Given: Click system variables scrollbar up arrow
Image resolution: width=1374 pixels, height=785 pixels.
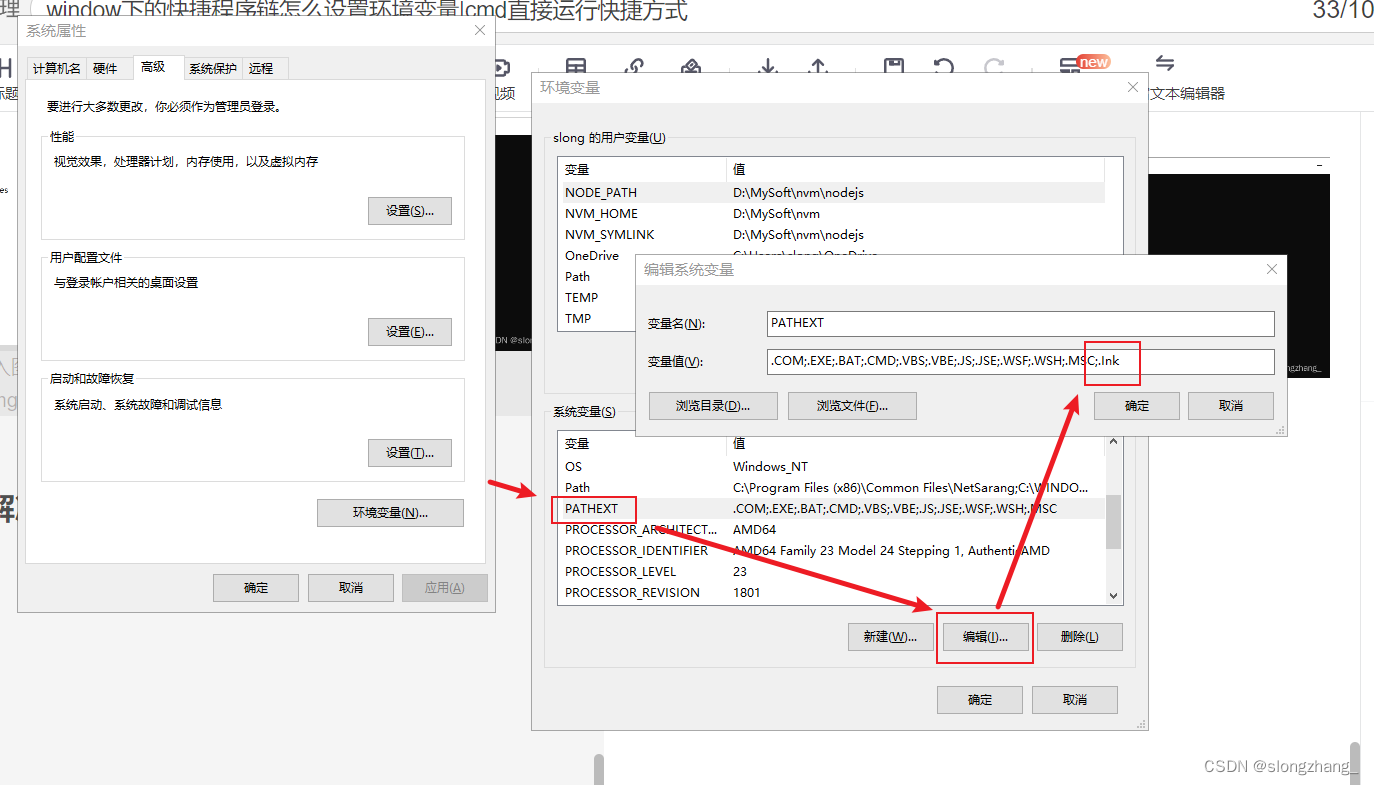Looking at the screenshot, I should click(x=1114, y=441).
